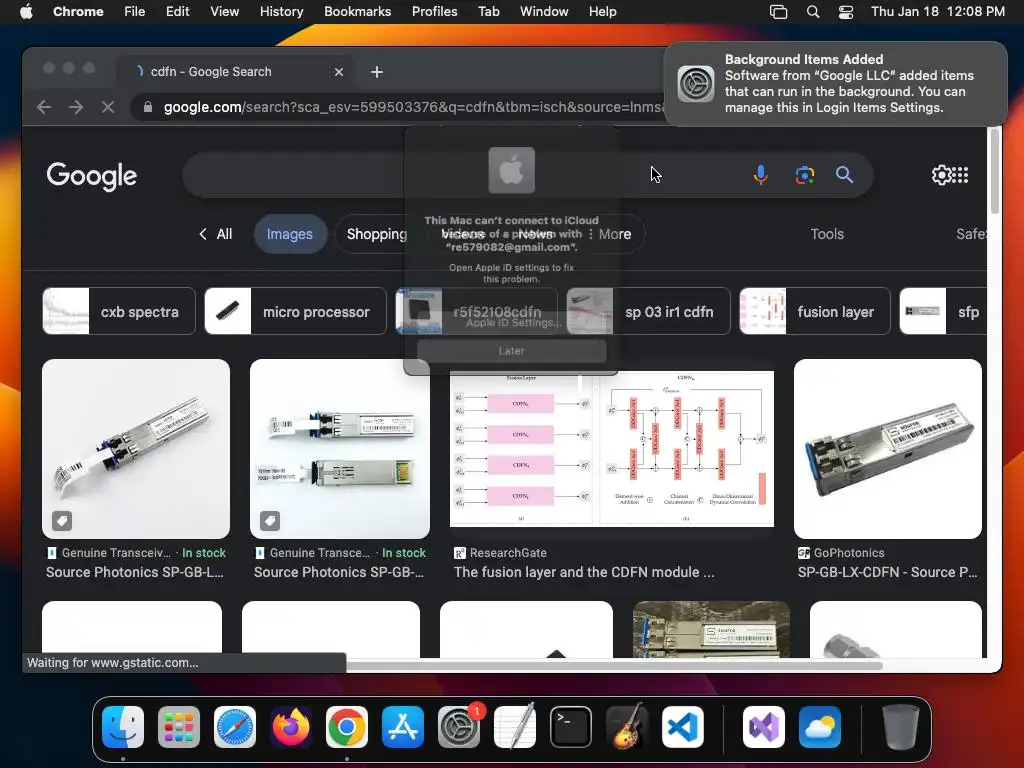Open the Profiles menu
Image resolution: width=1024 pixels, height=768 pixels.
pos(434,12)
